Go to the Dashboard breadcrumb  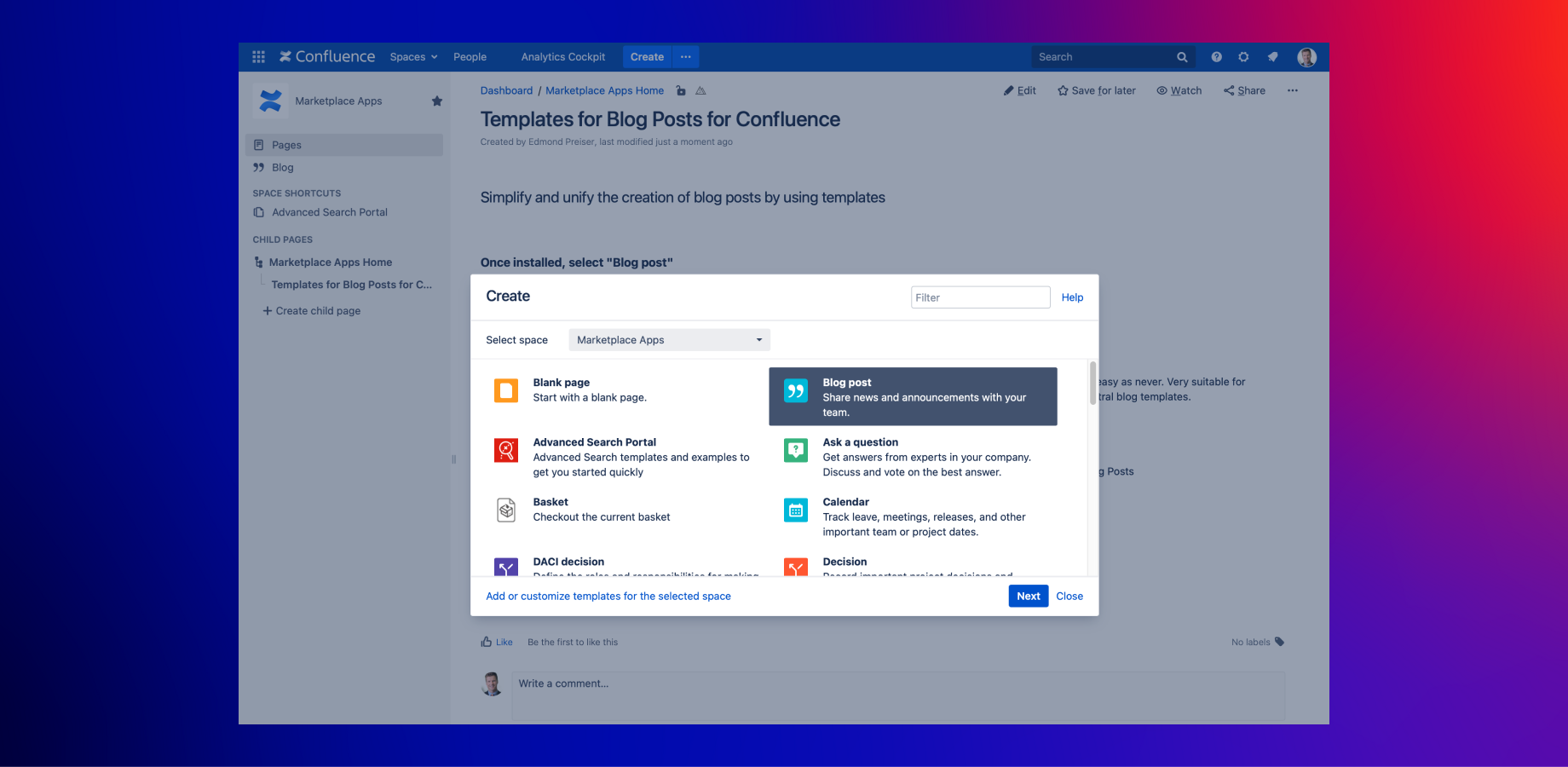[506, 90]
